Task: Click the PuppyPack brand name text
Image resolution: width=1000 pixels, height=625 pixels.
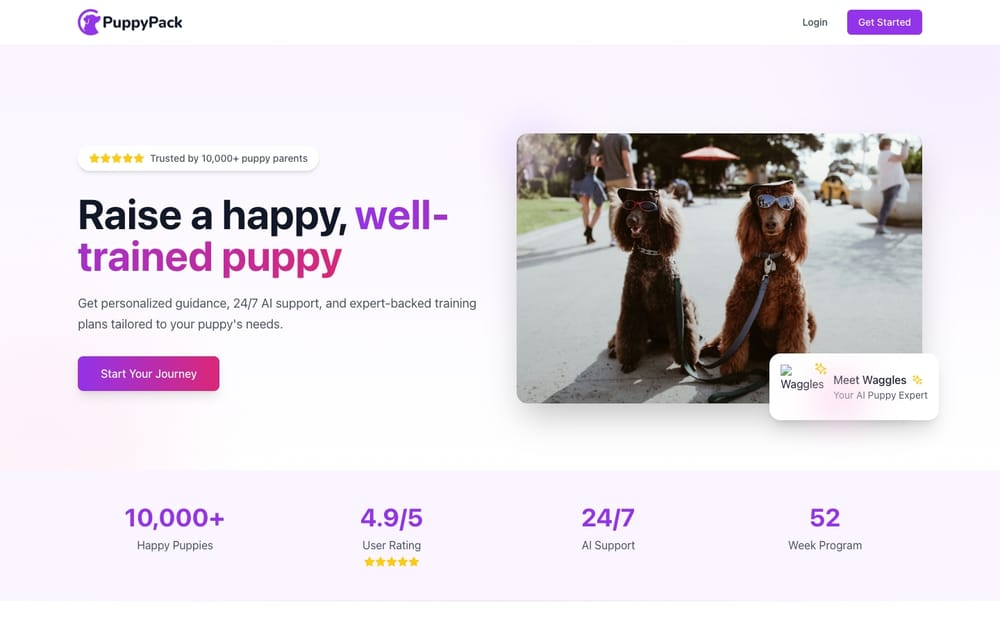Action: pos(142,22)
